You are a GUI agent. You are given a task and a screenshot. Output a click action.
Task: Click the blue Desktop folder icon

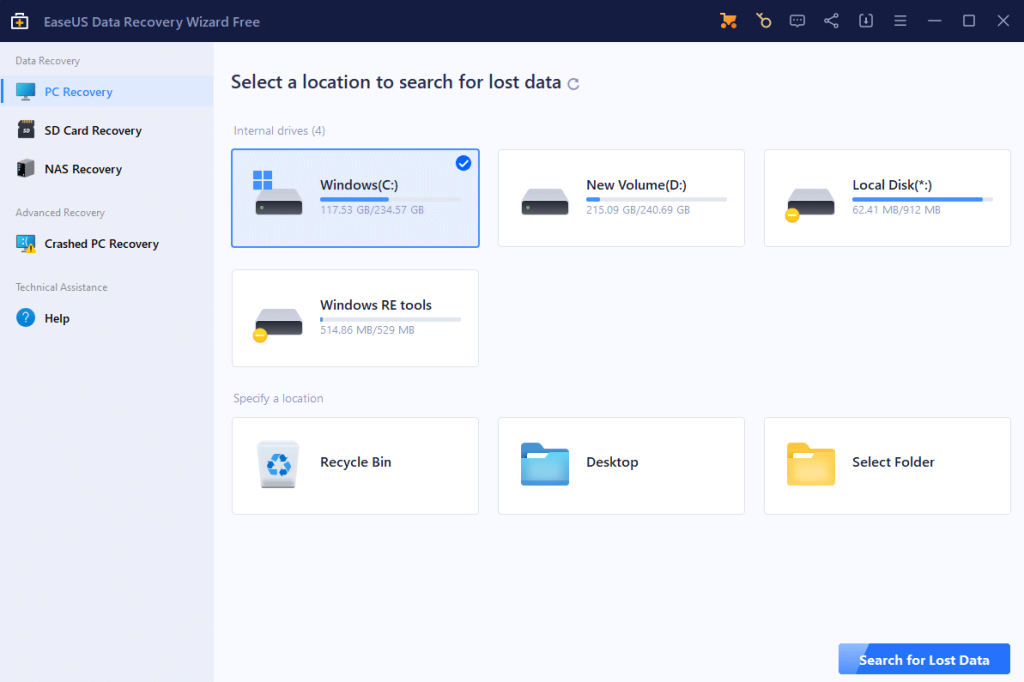(545, 464)
